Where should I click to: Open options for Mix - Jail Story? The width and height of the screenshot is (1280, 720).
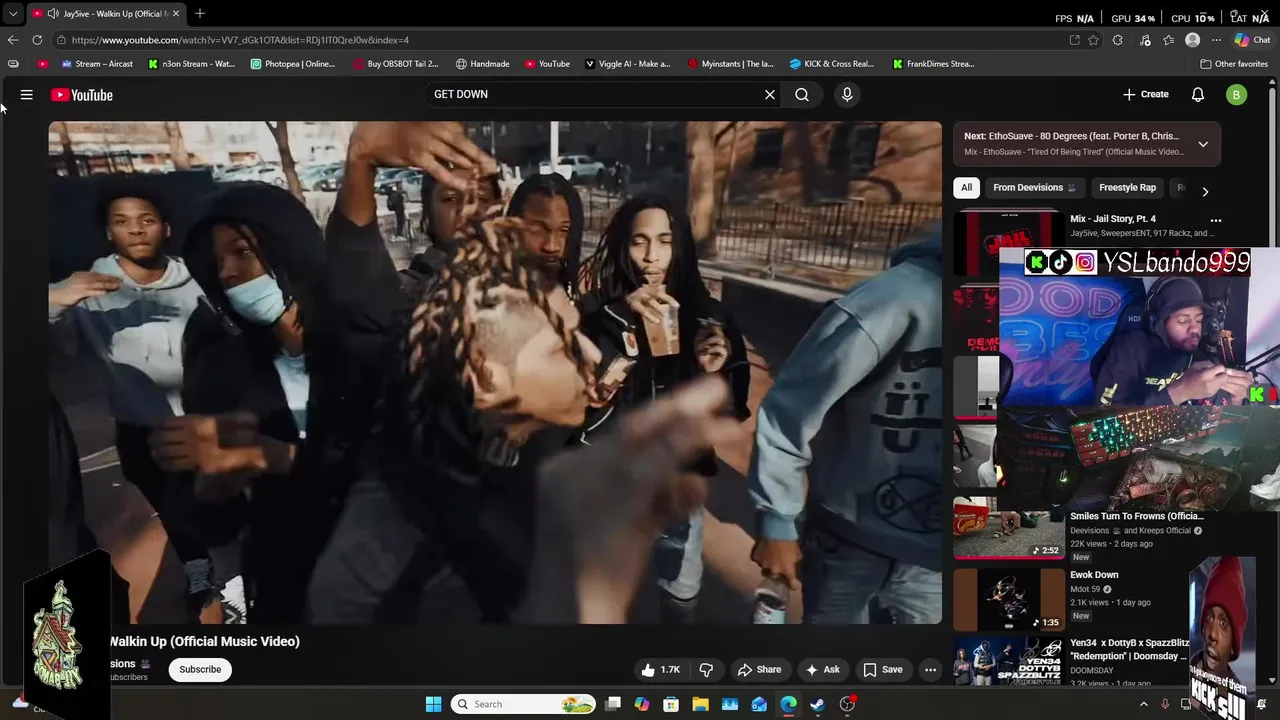click(1216, 220)
